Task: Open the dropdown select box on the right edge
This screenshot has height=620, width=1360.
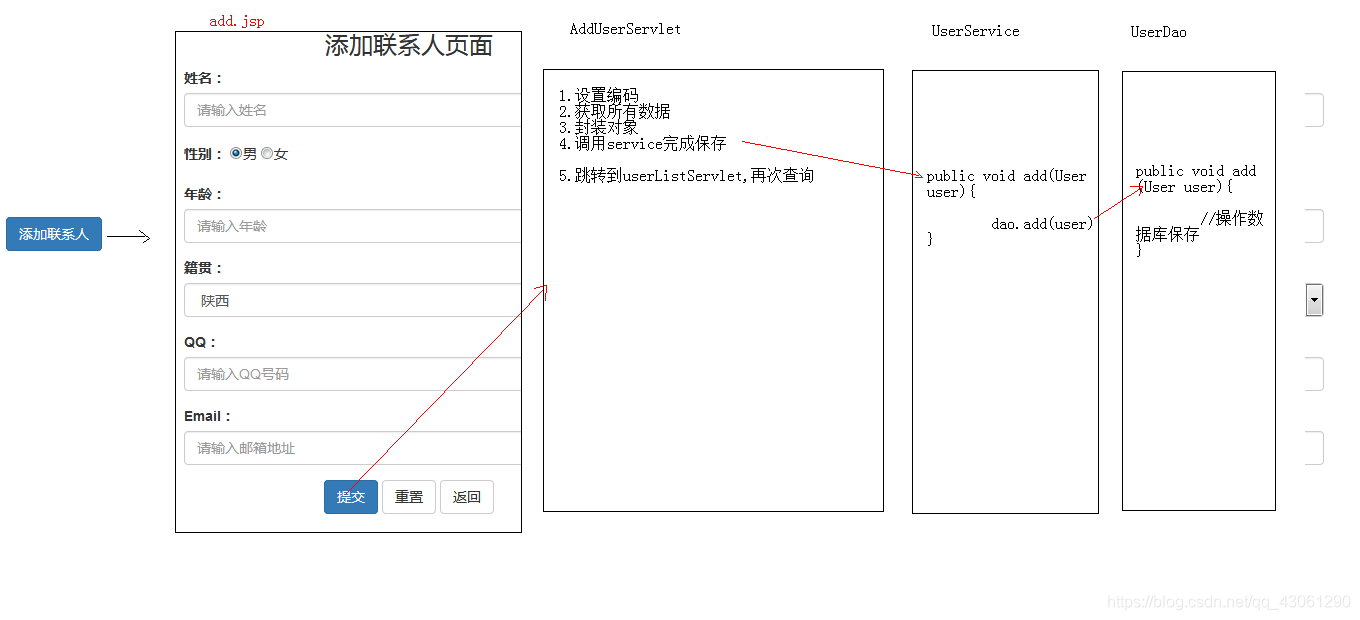Action: tap(1314, 300)
